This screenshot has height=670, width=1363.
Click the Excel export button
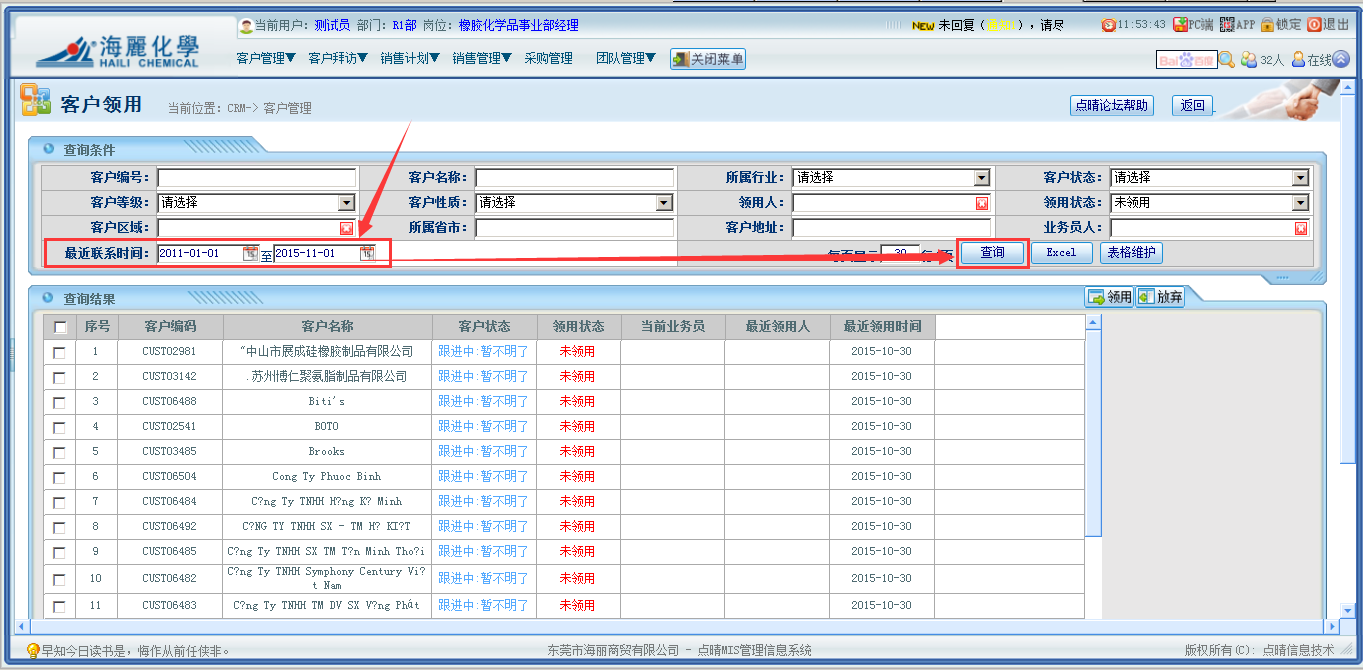pos(1061,253)
